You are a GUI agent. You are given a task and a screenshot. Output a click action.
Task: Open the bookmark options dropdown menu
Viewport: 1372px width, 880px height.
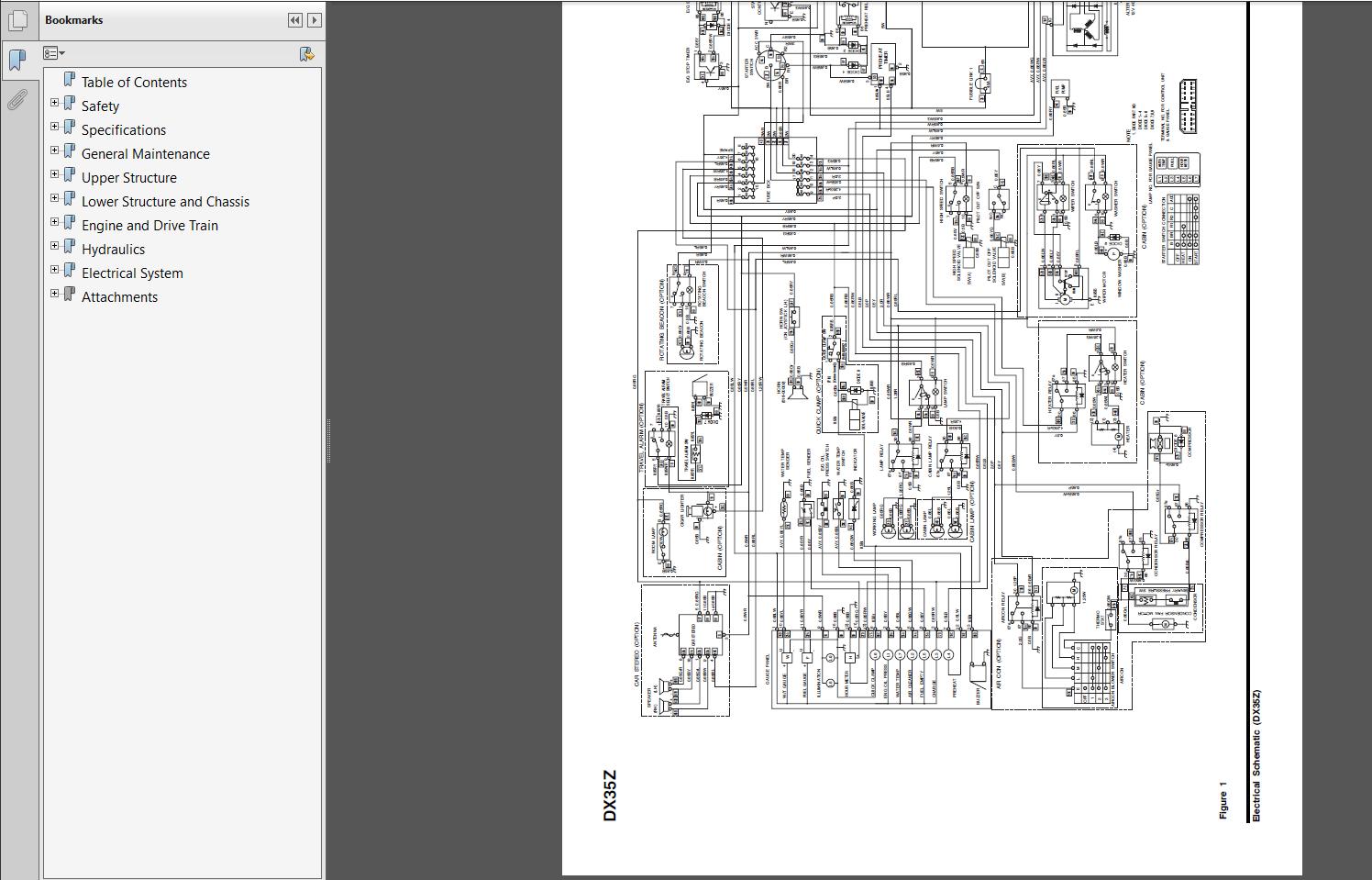click(x=54, y=53)
